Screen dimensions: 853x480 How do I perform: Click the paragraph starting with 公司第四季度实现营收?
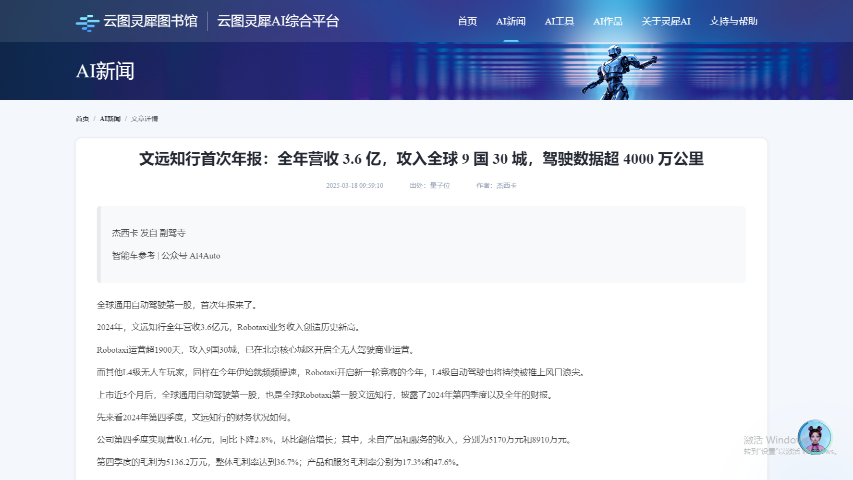coord(335,440)
